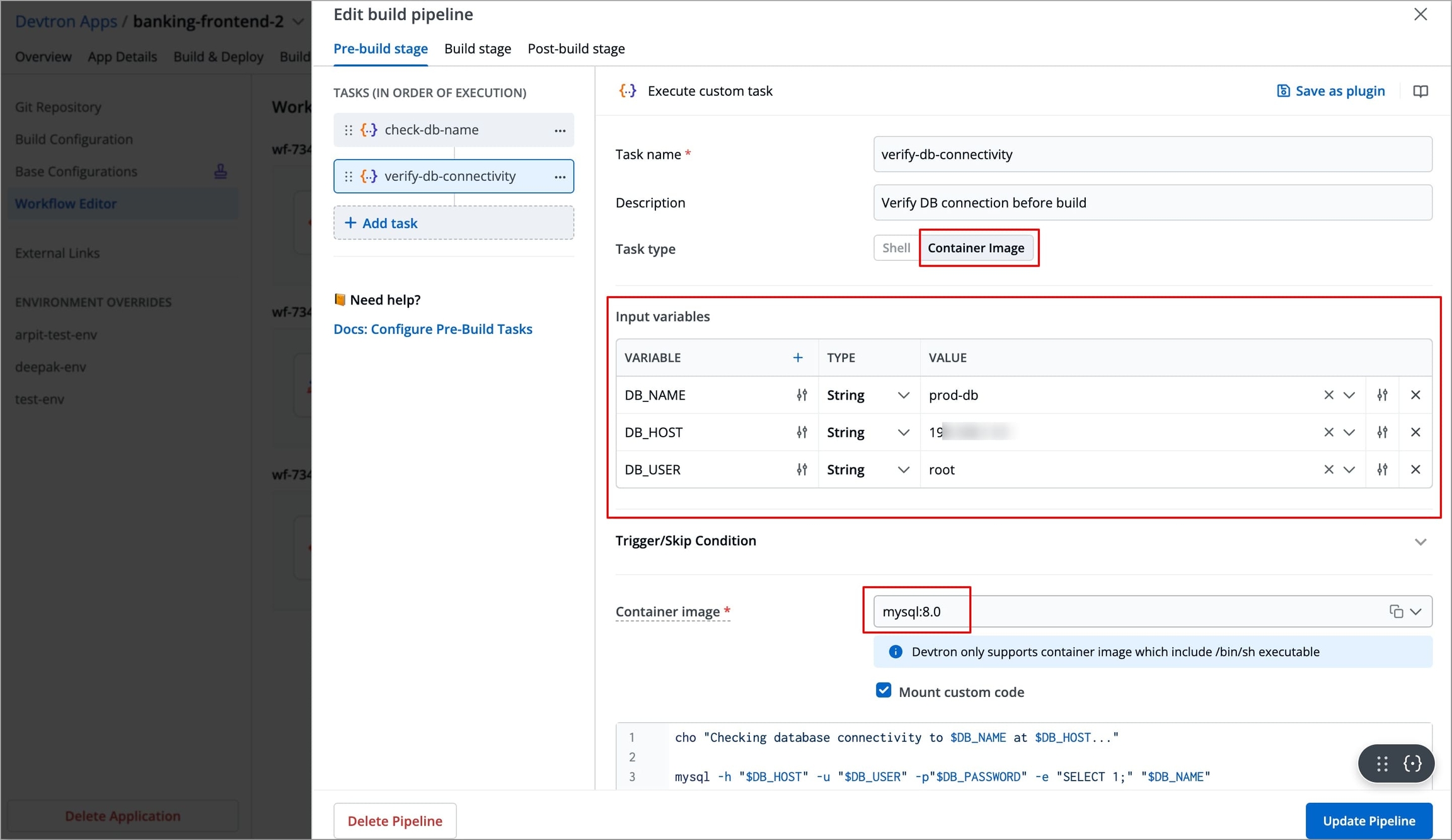Clear the prod-db value
1452x840 pixels.
pos(1328,395)
